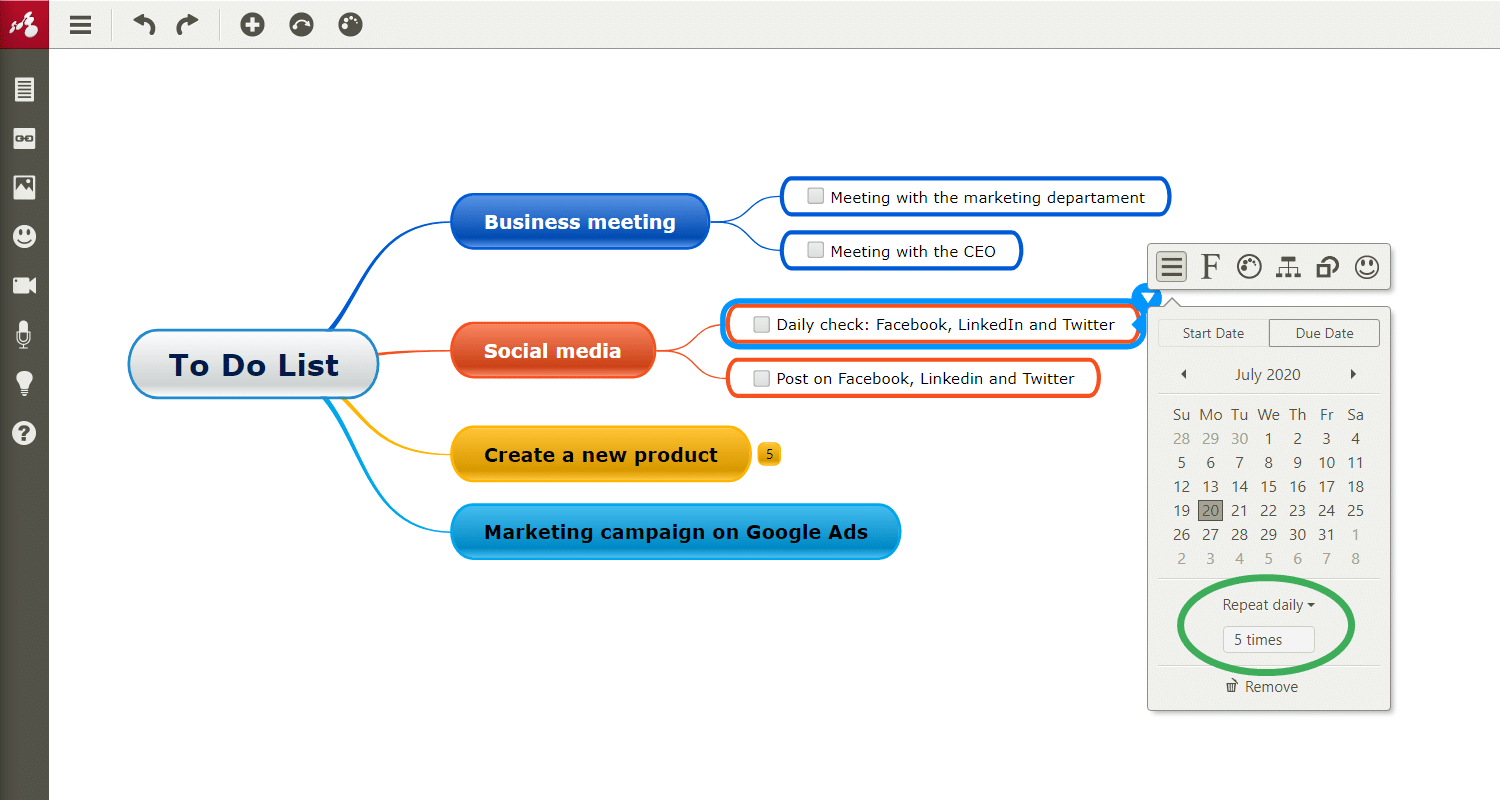Open the microphone audio note icon
1500x800 pixels.
24,334
